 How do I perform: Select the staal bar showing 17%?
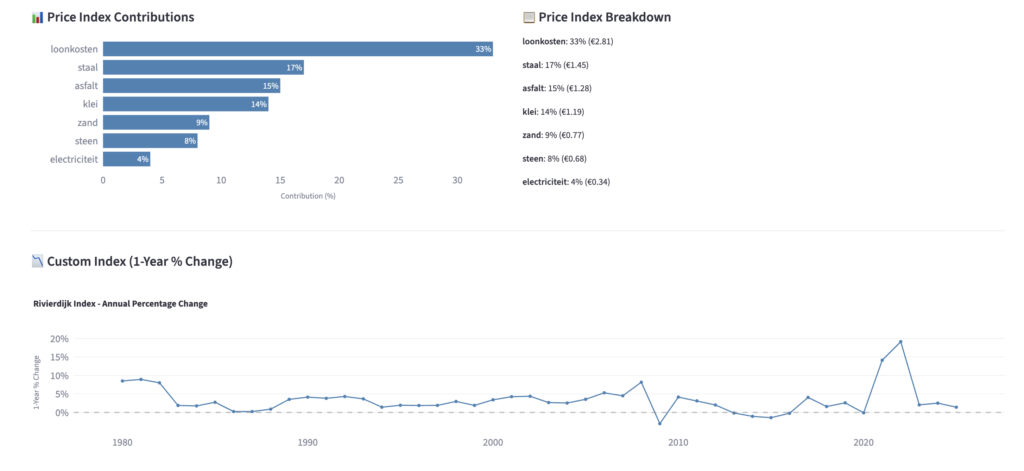click(x=203, y=67)
